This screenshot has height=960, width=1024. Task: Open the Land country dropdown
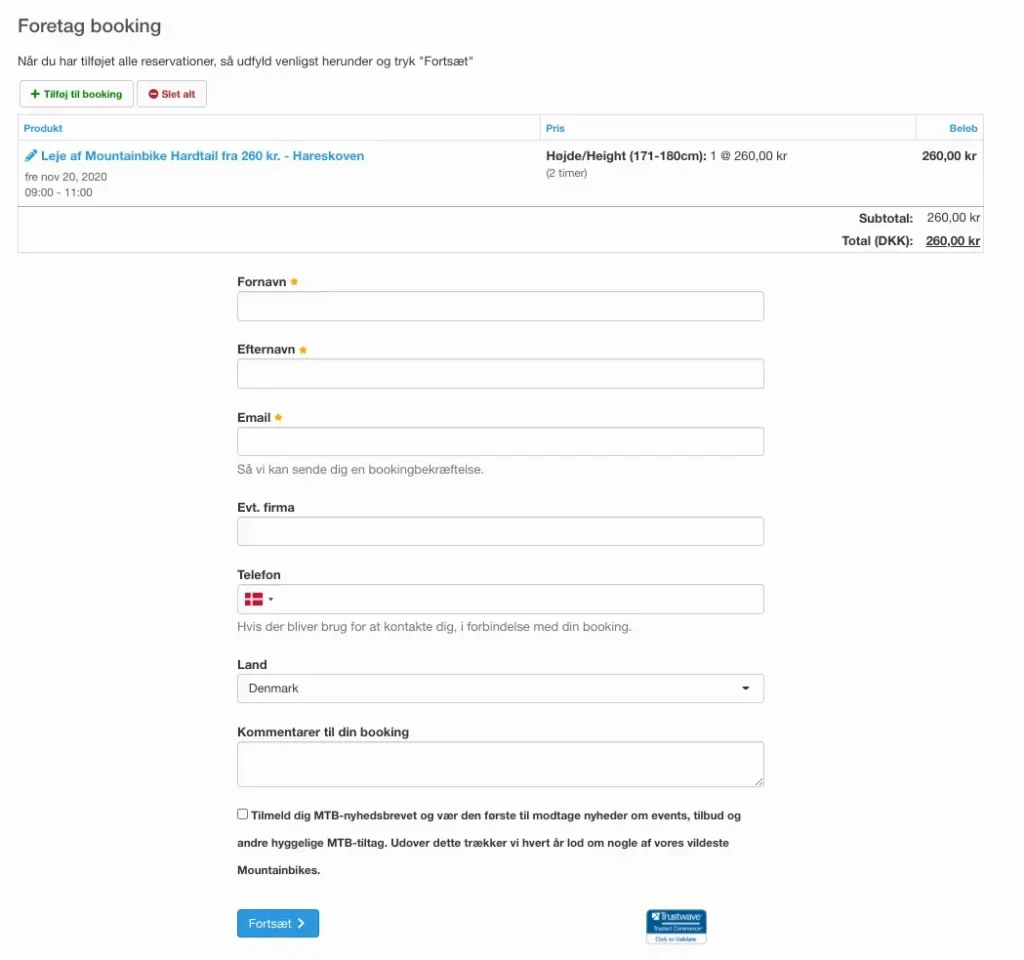click(x=500, y=688)
